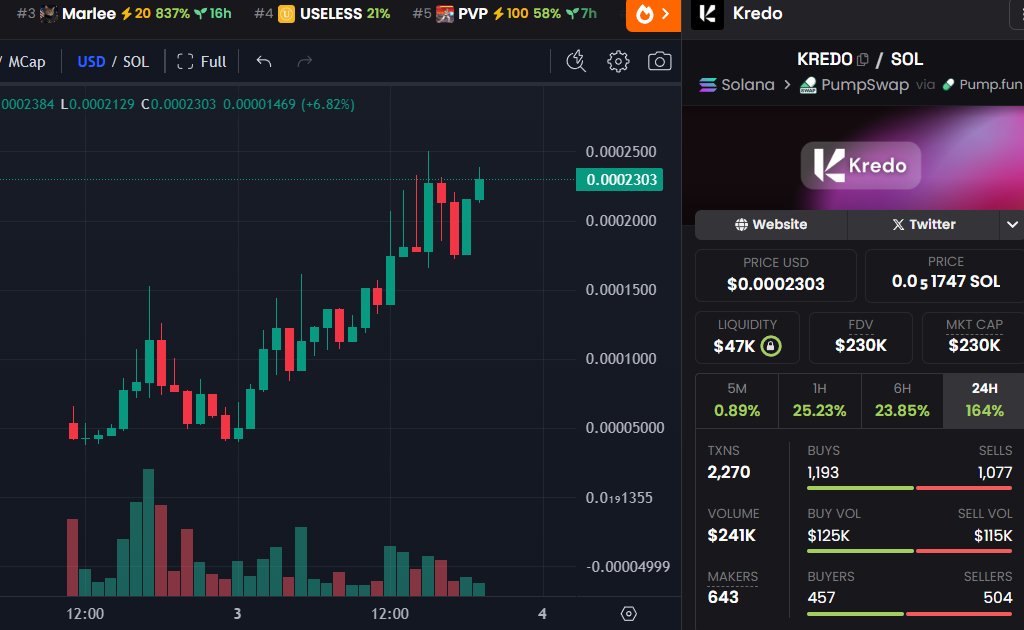This screenshot has height=630, width=1024.
Task: Switch chart price to SOL
Action: (x=136, y=61)
